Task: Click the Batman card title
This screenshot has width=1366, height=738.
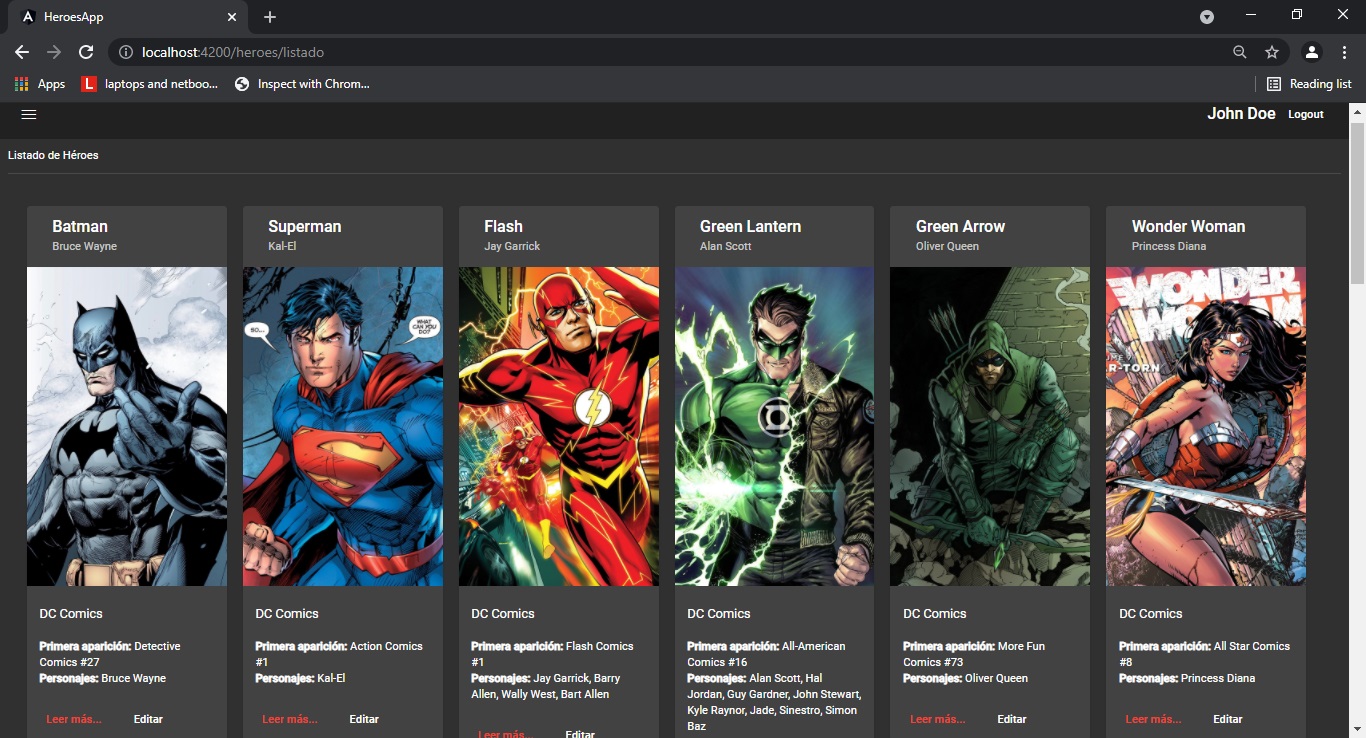Action: (x=80, y=226)
